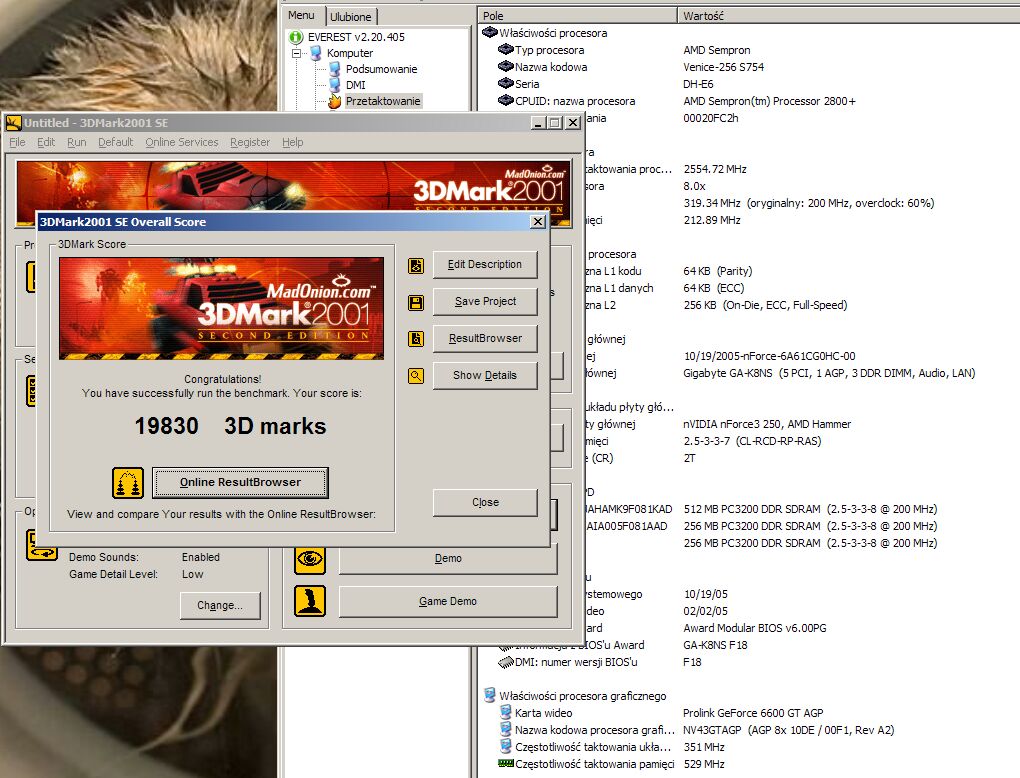Screen dimensions: 1020x778
Task: Click the Show Details magnifier icon
Action: 416,376
